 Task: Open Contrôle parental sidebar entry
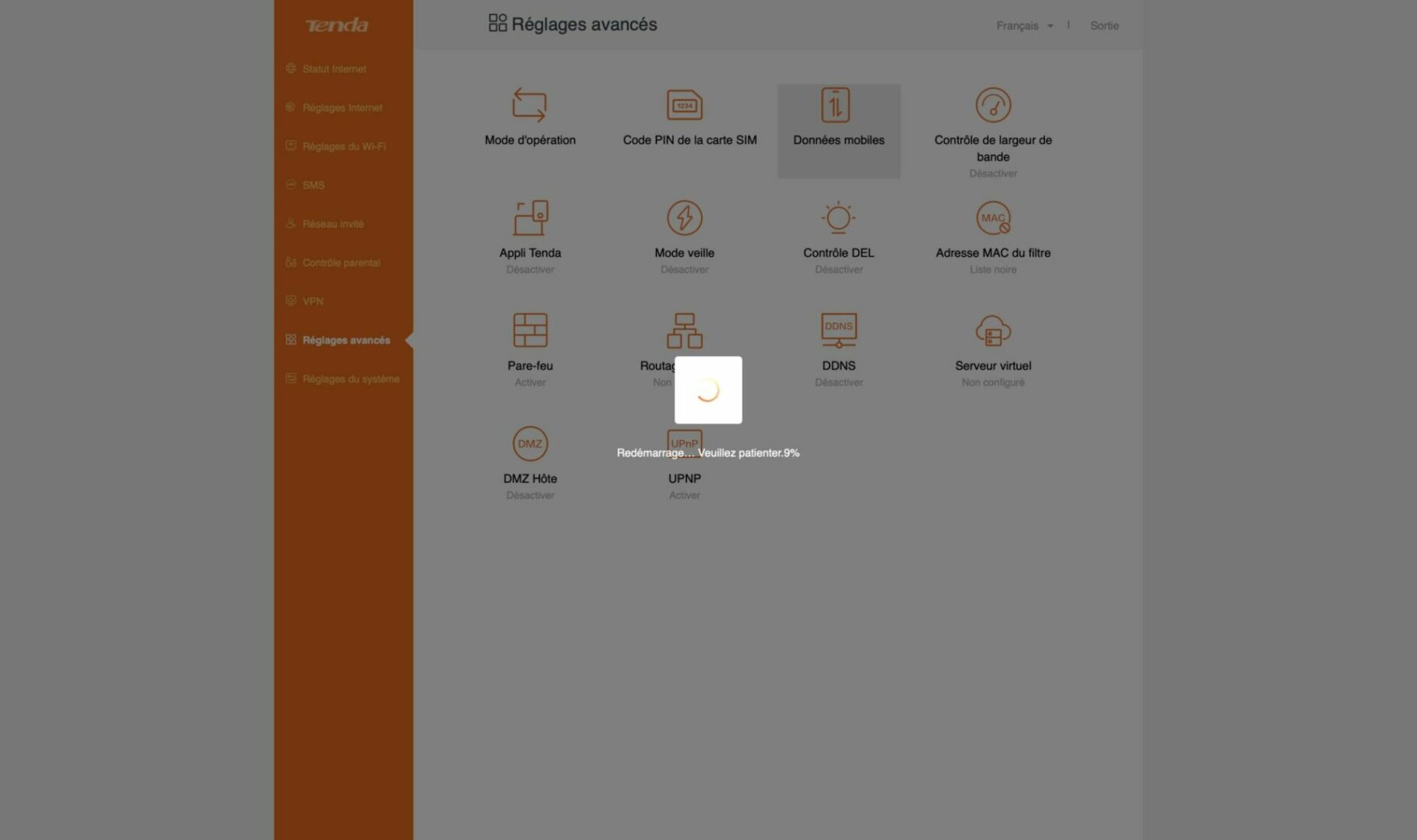click(341, 263)
